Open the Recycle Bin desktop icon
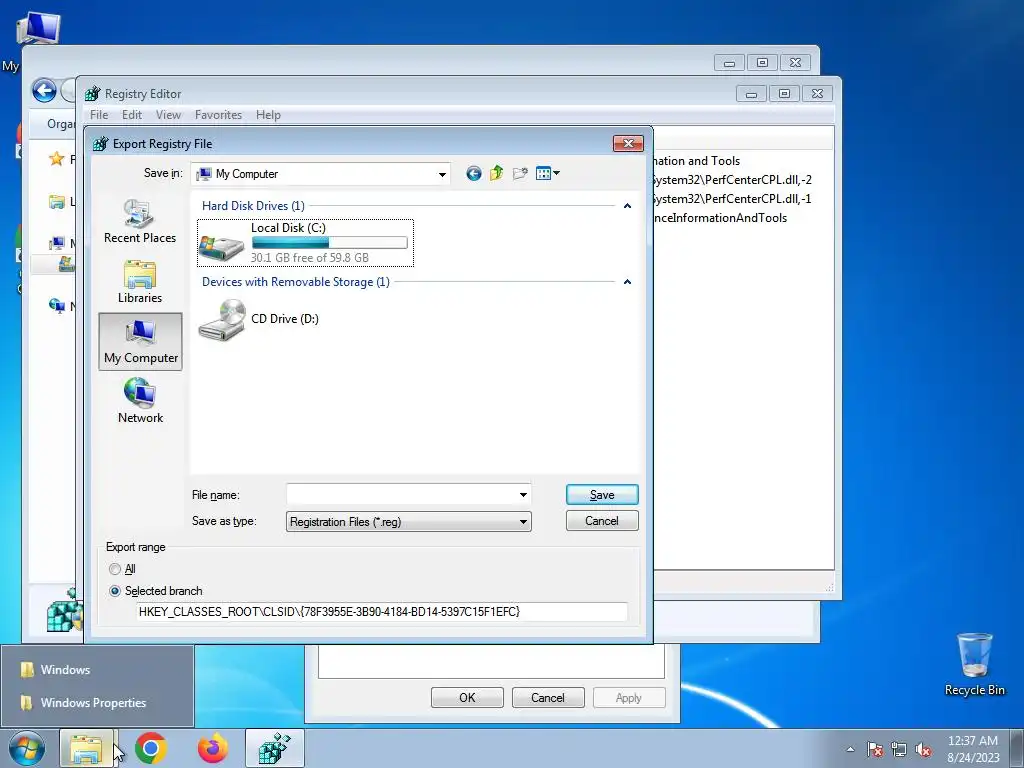The width and height of the screenshot is (1024, 768). (974, 664)
